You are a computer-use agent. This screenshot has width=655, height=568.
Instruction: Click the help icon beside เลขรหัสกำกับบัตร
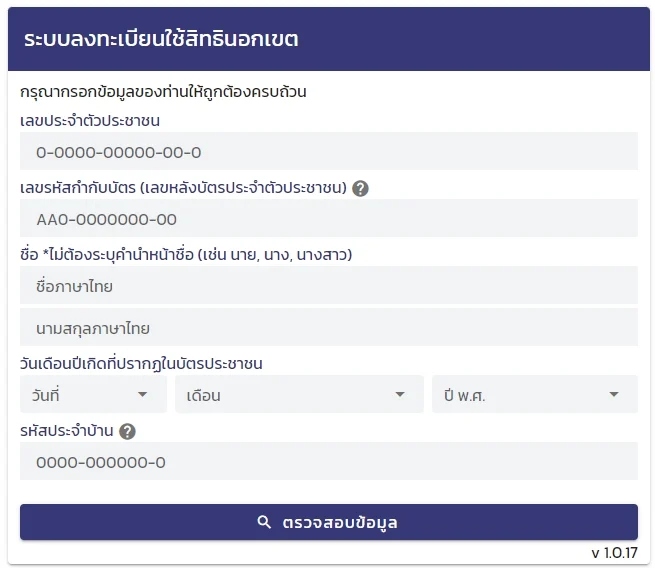tap(361, 188)
